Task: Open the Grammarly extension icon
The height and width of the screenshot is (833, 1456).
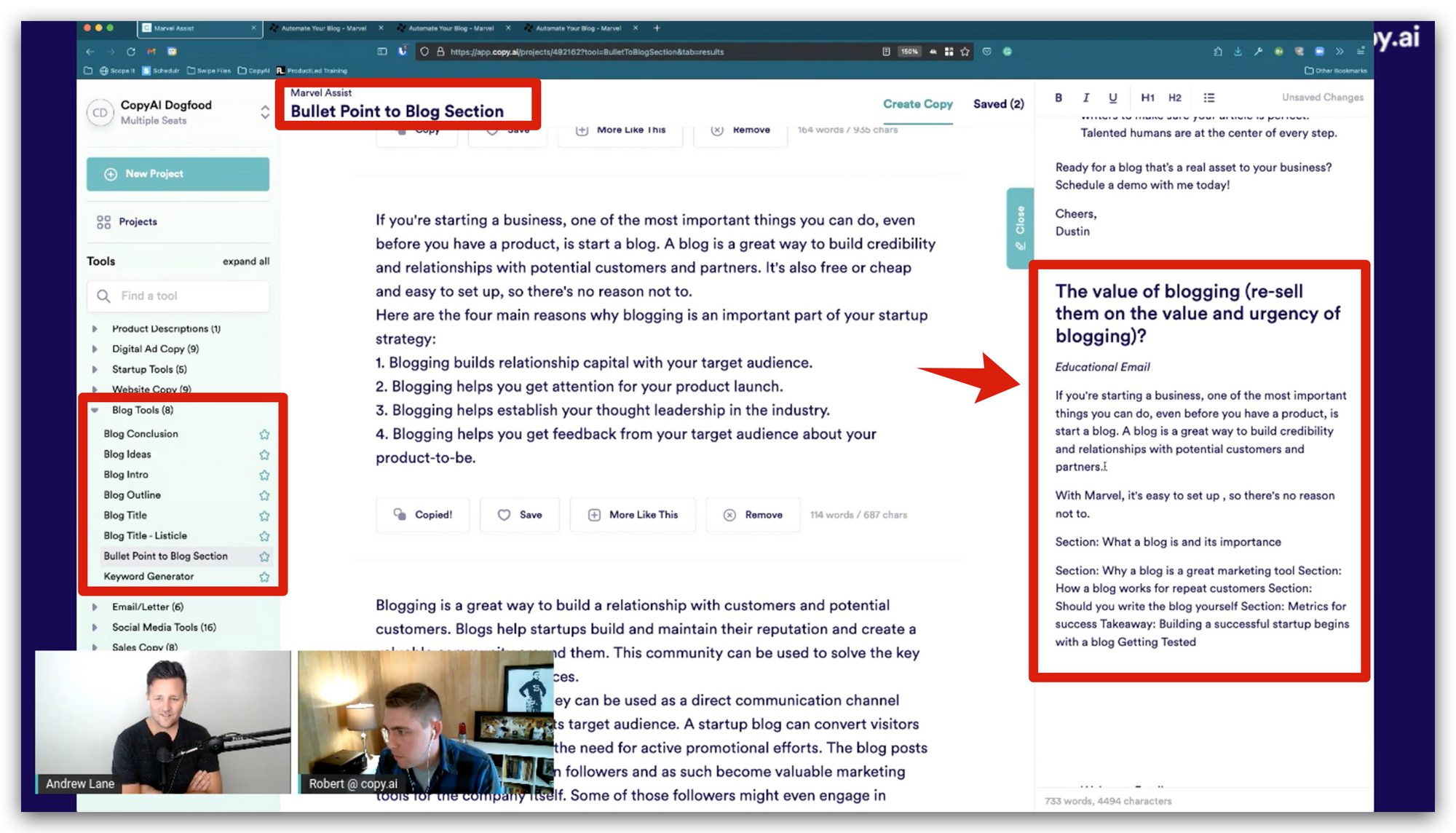Action: pos(1008,52)
